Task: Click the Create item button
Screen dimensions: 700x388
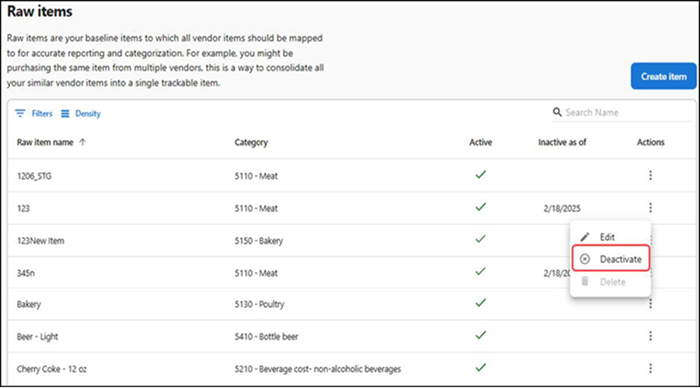Action: point(663,76)
